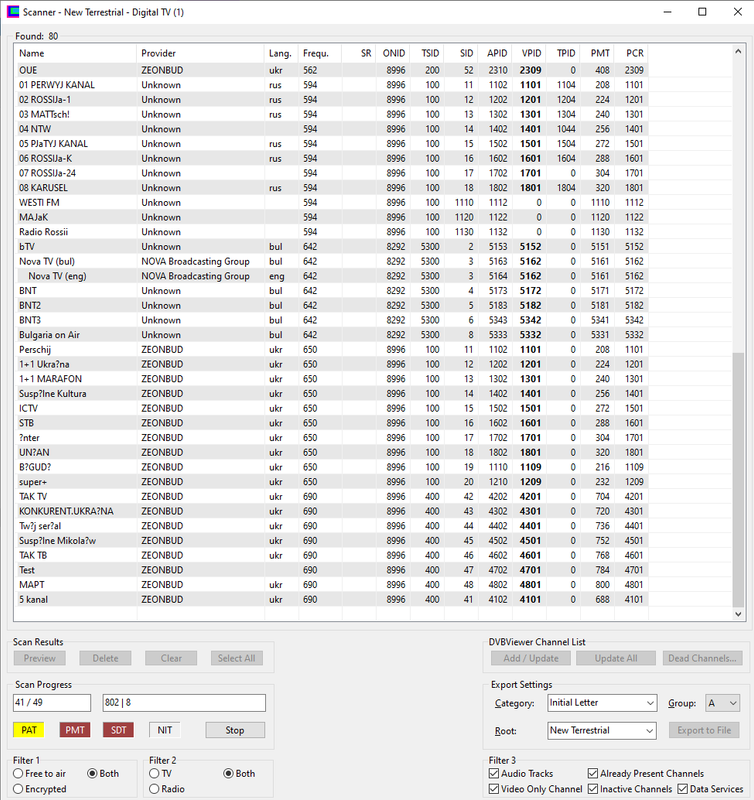This screenshot has width=754, height=800.
Task: Select the 1+1 MARAFON row
Action: point(332,379)
